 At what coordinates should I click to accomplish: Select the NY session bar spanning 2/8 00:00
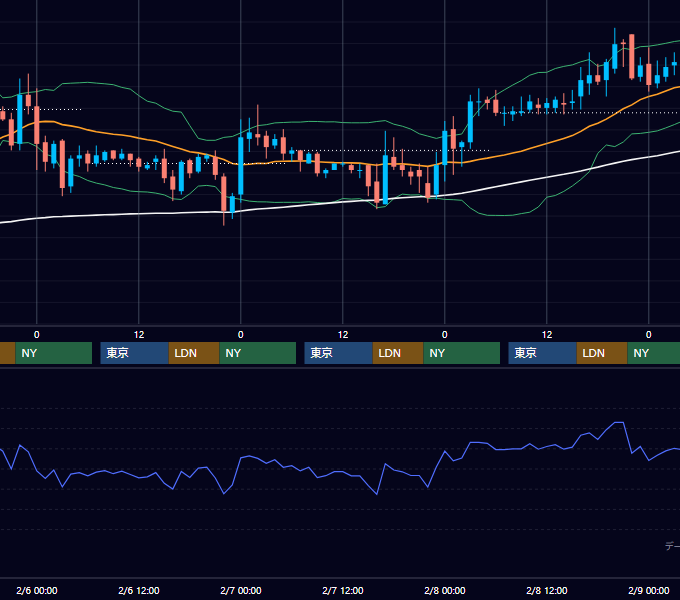coord(461,353)
